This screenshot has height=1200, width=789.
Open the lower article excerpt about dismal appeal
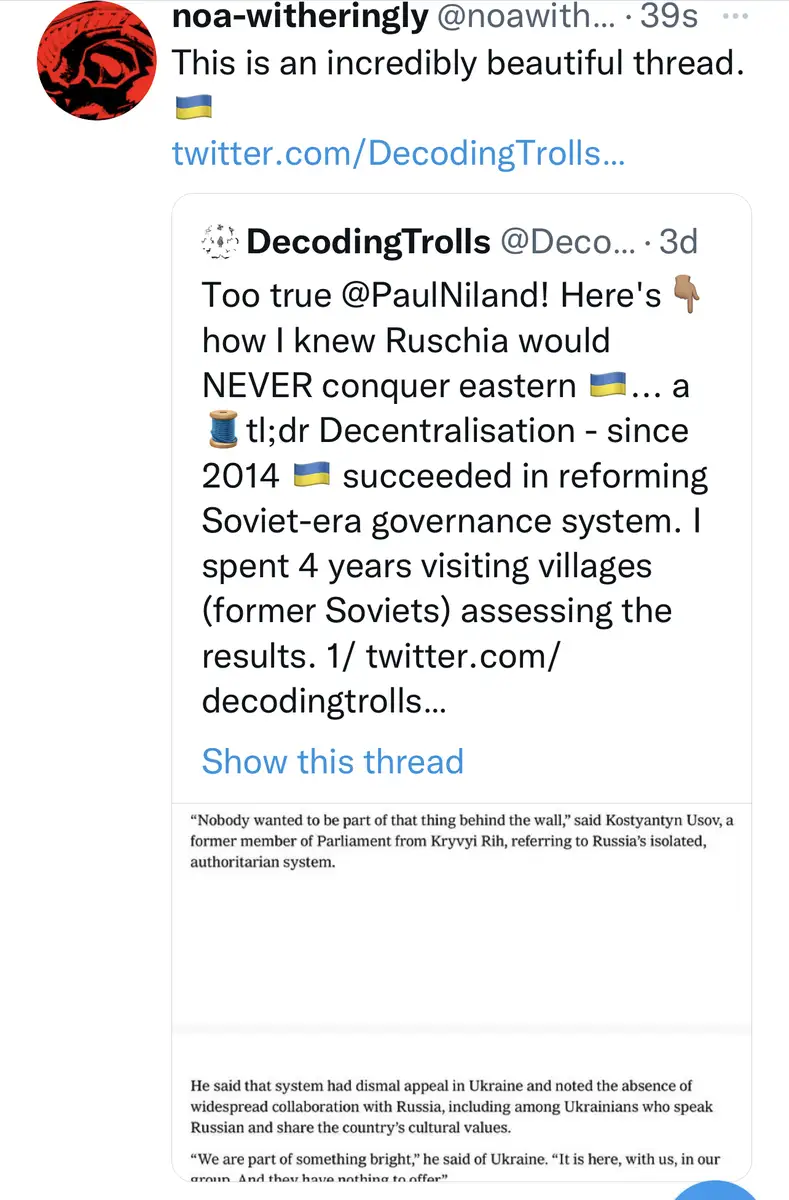click(461, 1110)
